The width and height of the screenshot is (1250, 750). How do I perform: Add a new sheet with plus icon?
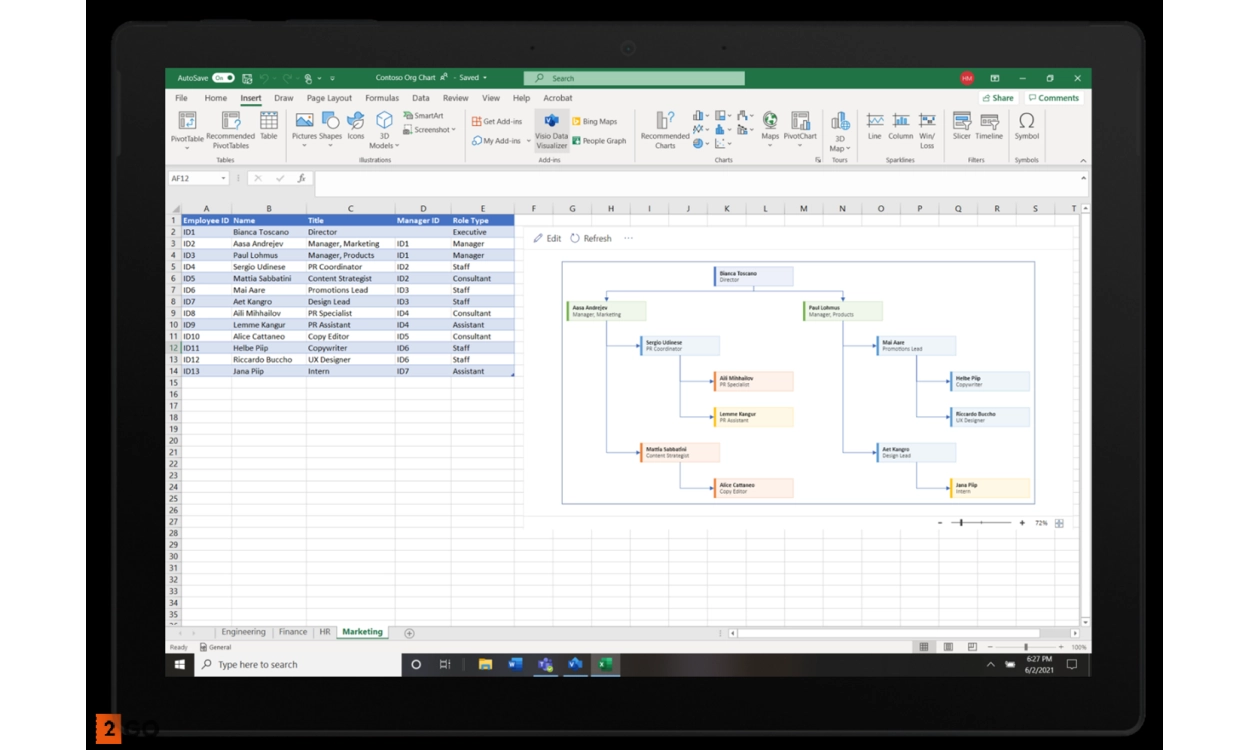click(409, 633)
